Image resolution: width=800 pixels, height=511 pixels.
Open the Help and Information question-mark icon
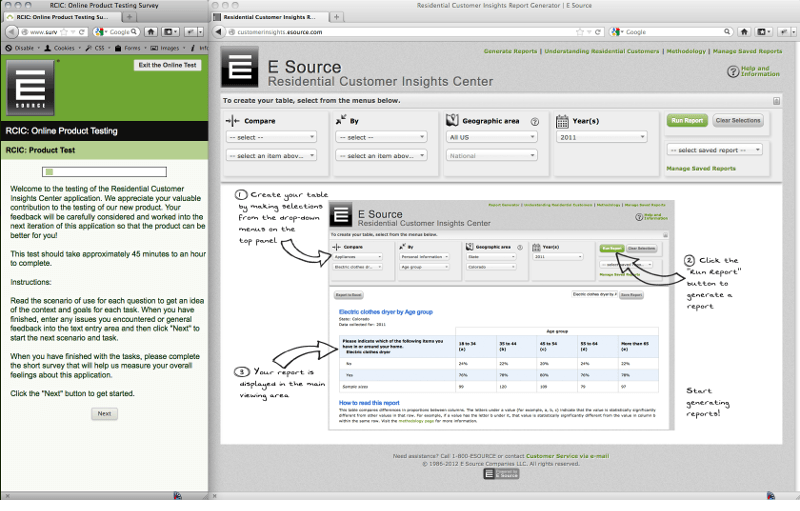point(733,71)
